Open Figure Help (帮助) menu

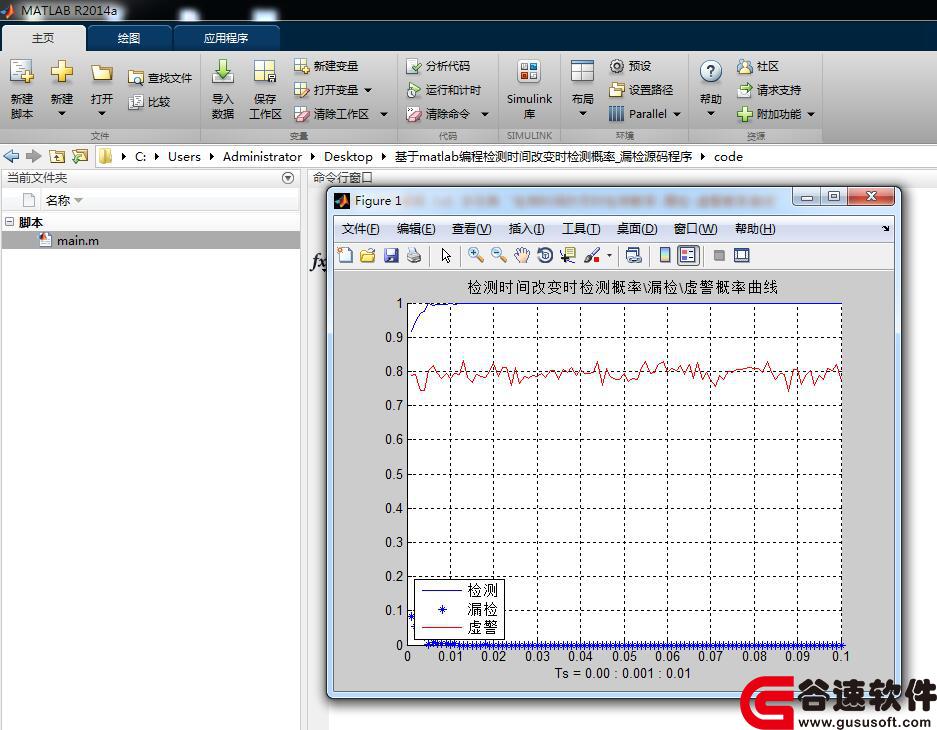coord(755,229)
